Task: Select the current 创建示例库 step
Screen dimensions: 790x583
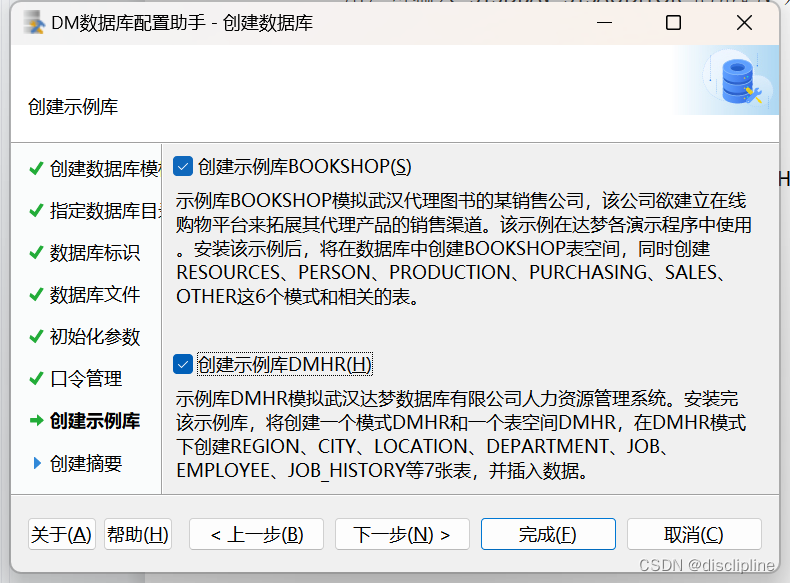Action: (x=95, y=421)
